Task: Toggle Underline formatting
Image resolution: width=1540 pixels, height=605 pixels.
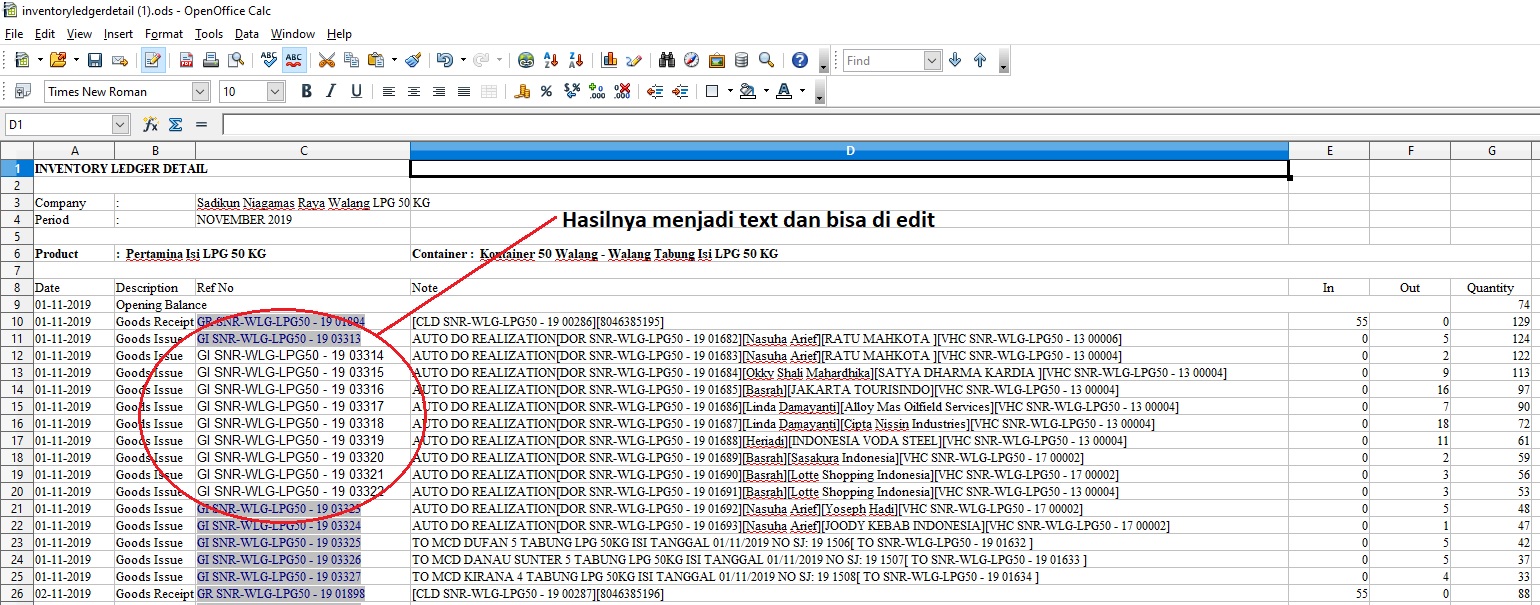Action: (x=357, y=91)
